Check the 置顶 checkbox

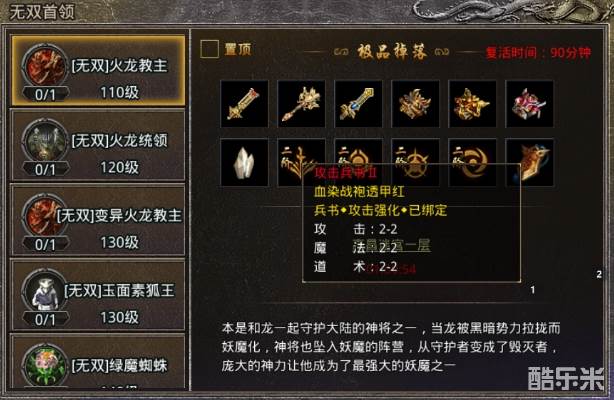(209, 50)
